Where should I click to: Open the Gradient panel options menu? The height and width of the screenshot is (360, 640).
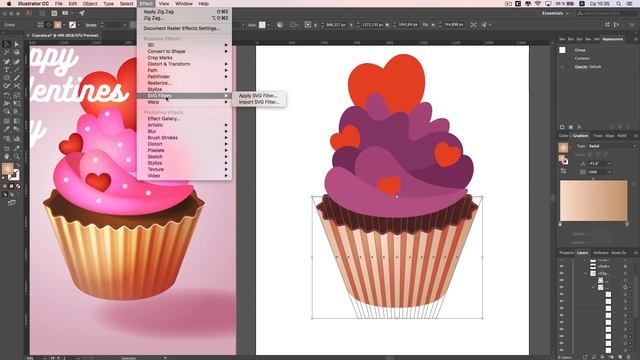tap(636, 136)
